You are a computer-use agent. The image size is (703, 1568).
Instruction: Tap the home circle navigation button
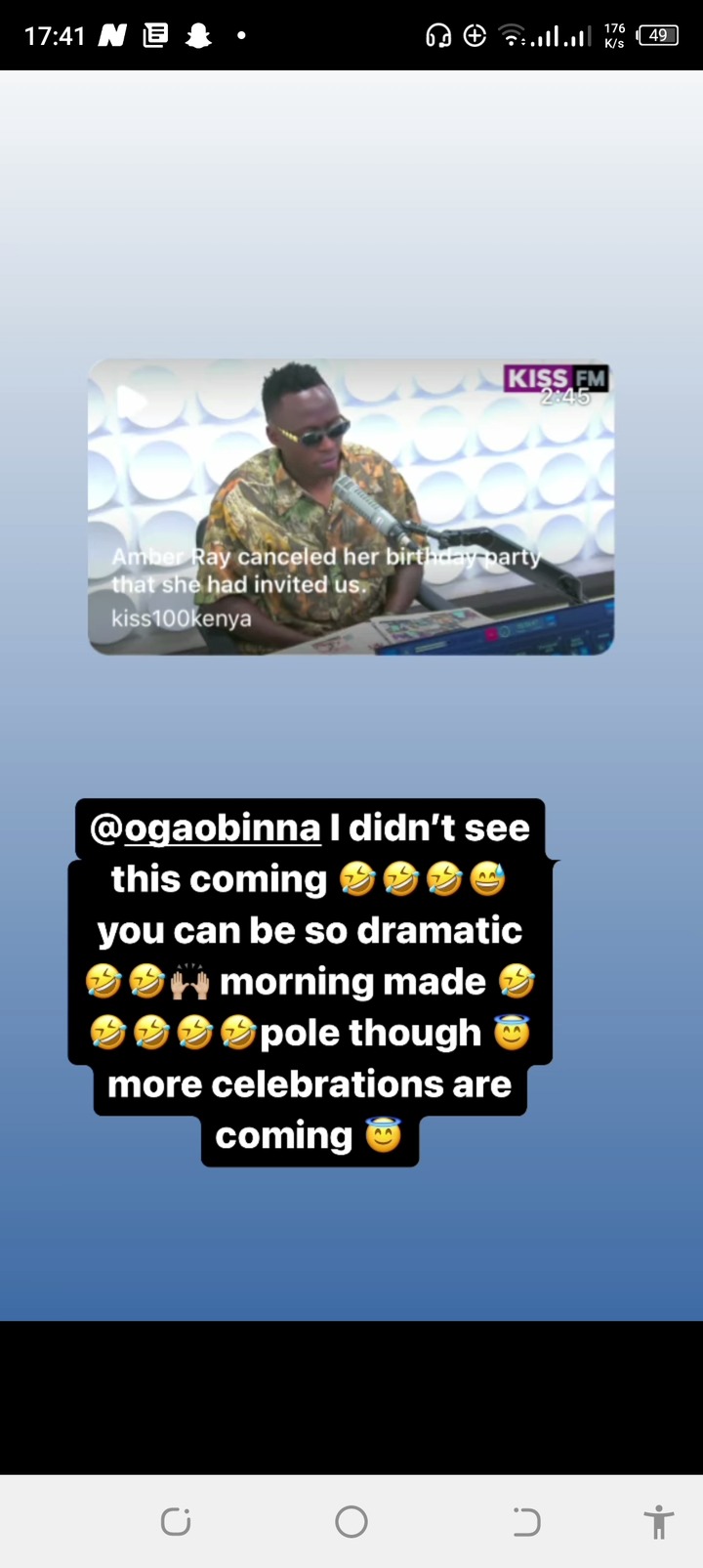tap(351, 1521)
